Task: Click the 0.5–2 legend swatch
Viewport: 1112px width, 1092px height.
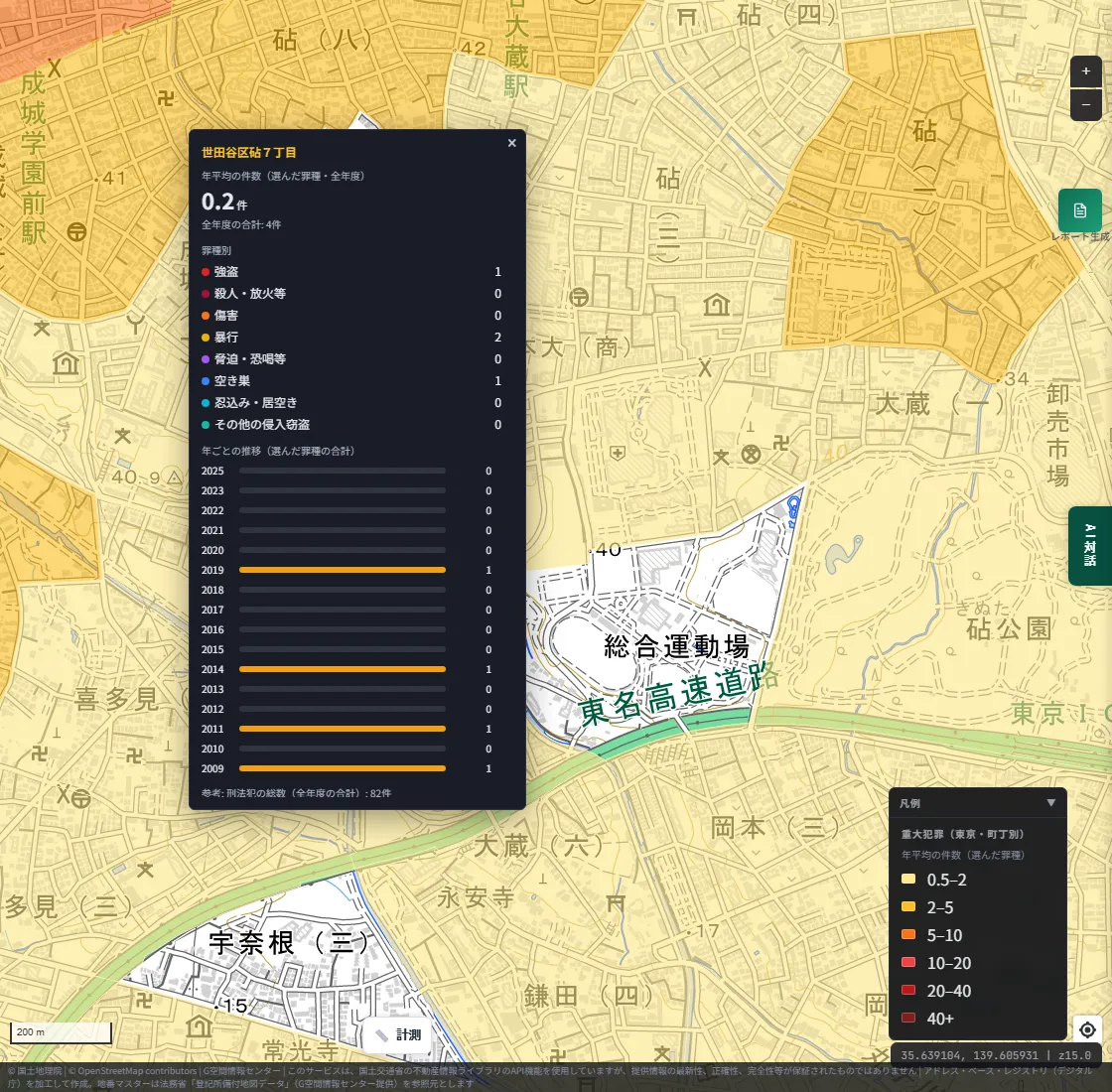Action: point(907,880)
